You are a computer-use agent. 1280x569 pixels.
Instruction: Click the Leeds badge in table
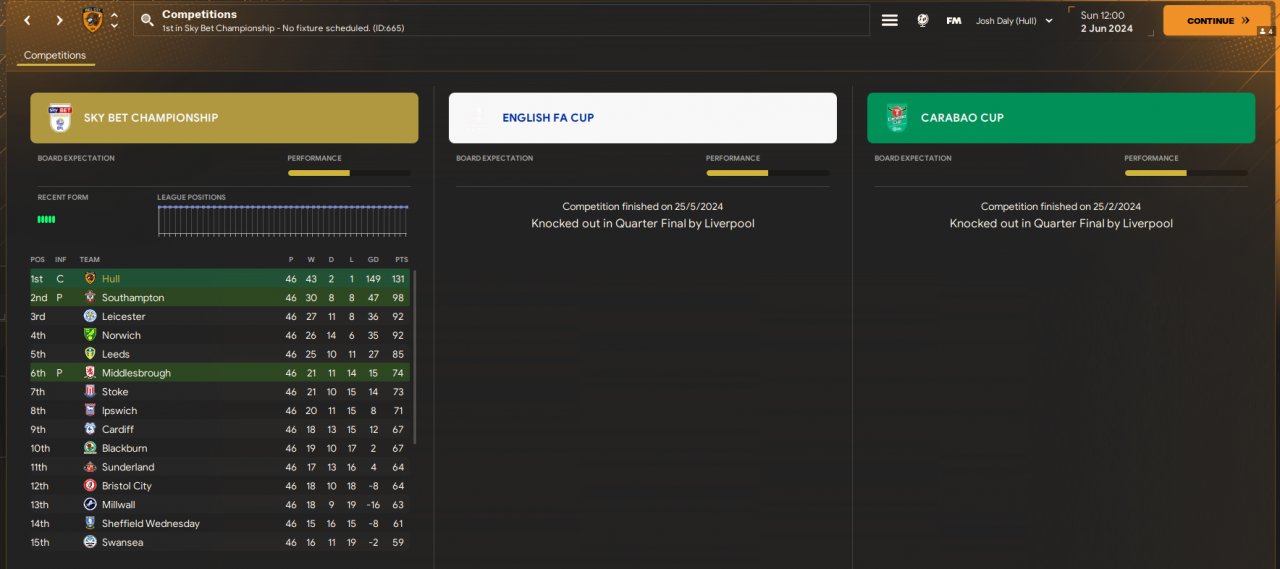(x=90, y=354)
